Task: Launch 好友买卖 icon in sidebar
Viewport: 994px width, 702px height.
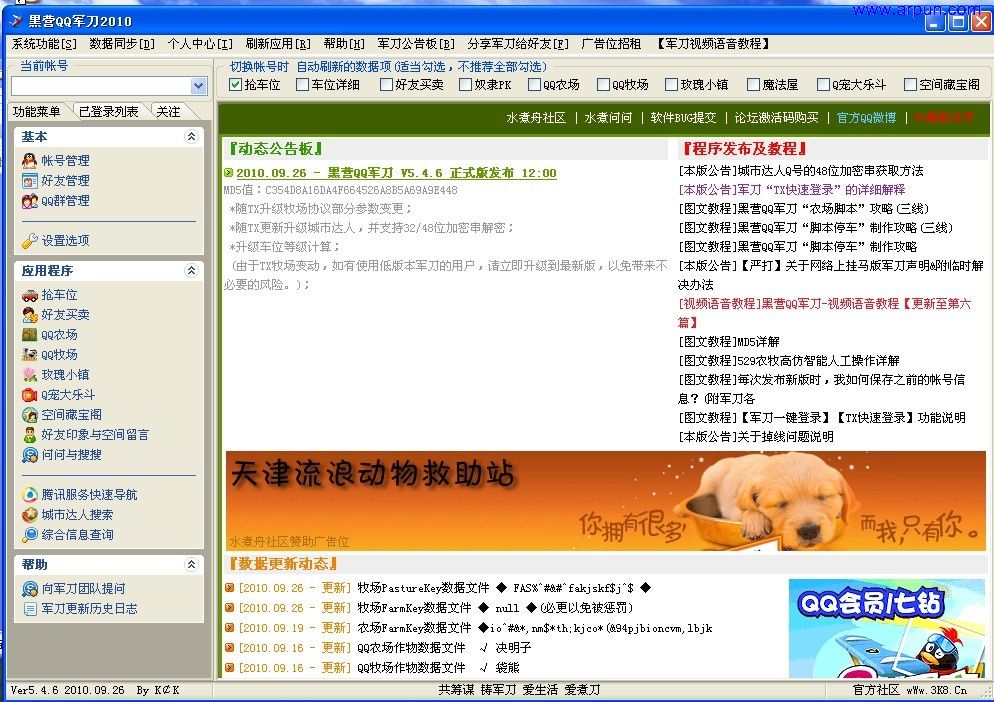Action: pyautogui.click(x=30, y=315)
